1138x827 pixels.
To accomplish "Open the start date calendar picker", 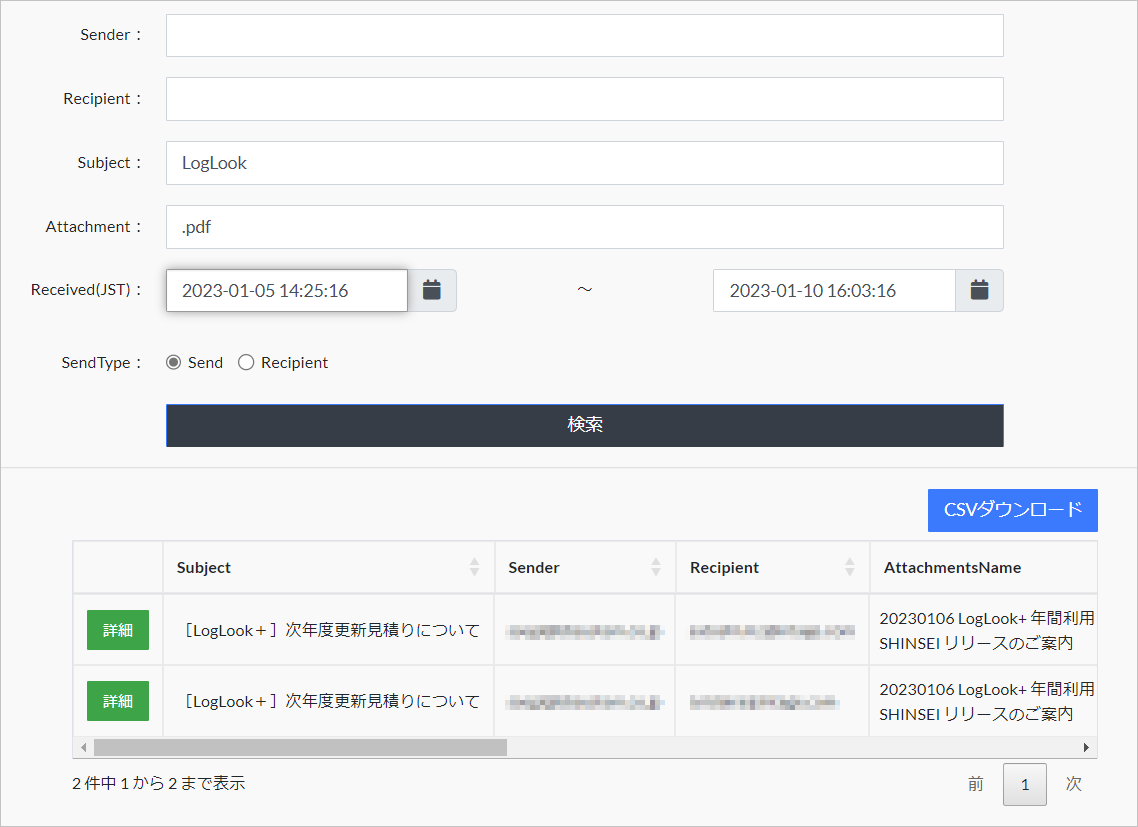I will [432, 290].
